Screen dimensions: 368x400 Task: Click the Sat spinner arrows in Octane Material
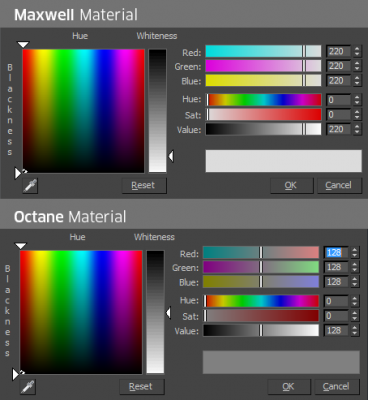pos(355,316)
